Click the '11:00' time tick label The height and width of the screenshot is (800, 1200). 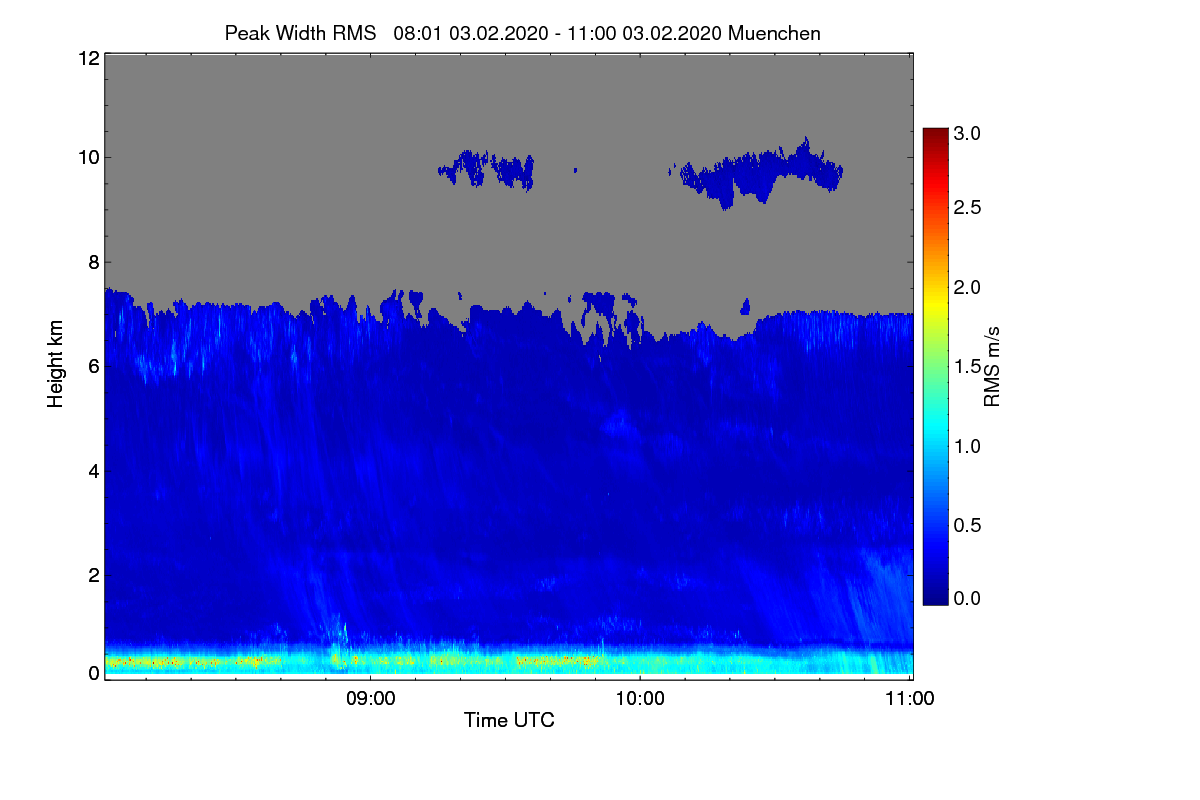pyautogui.click(x=910, y=699)
